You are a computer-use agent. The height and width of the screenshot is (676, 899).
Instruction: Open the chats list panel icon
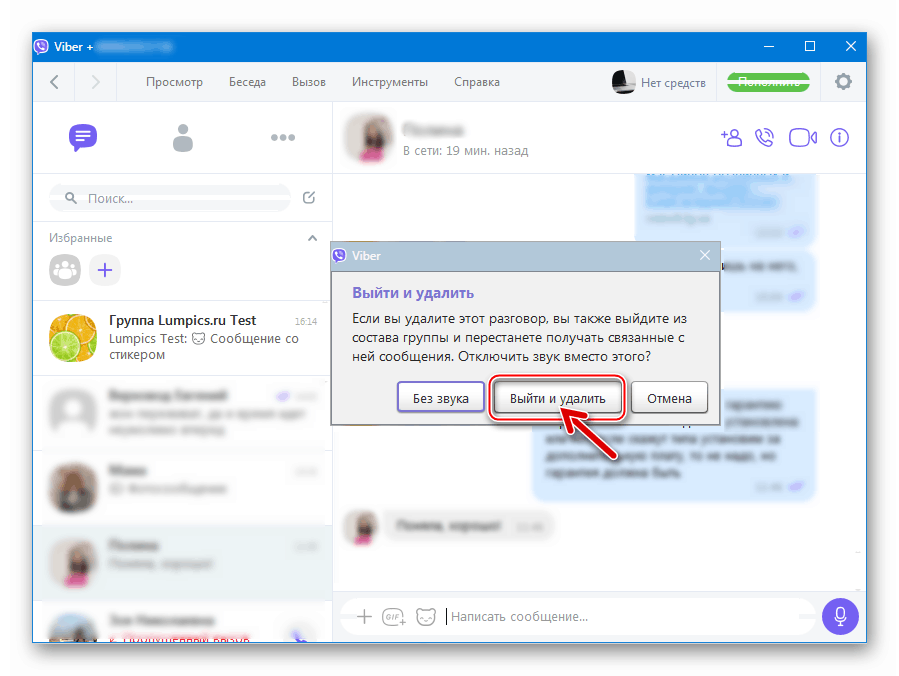(83, 138)
